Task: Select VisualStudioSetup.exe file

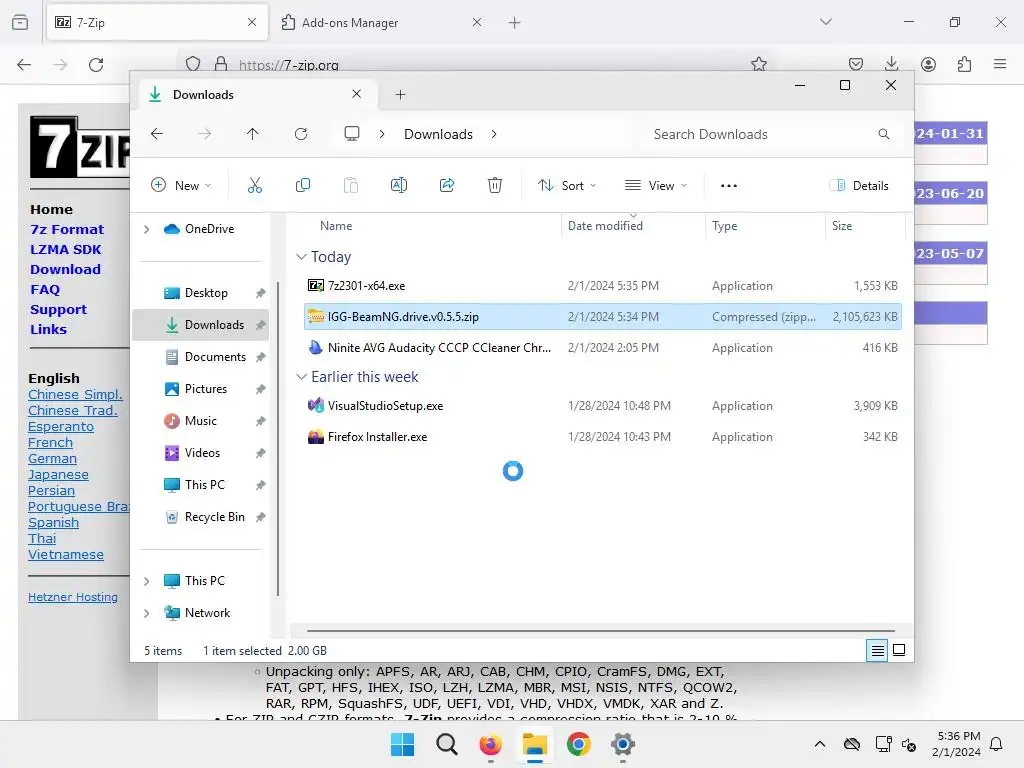Action: (x=603, y=406)
